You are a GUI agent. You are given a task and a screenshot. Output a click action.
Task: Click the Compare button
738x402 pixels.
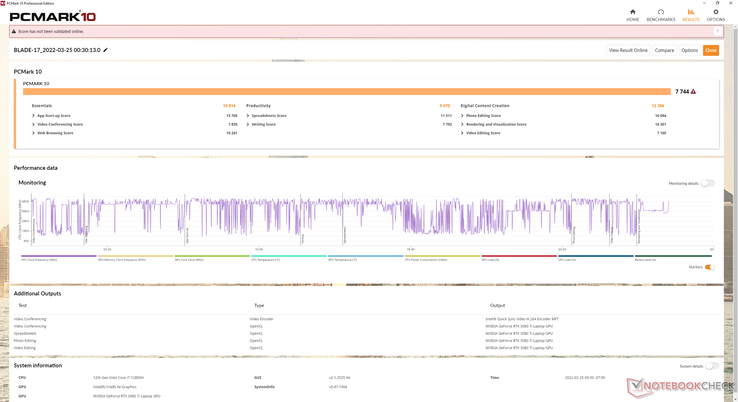[664, 50]
